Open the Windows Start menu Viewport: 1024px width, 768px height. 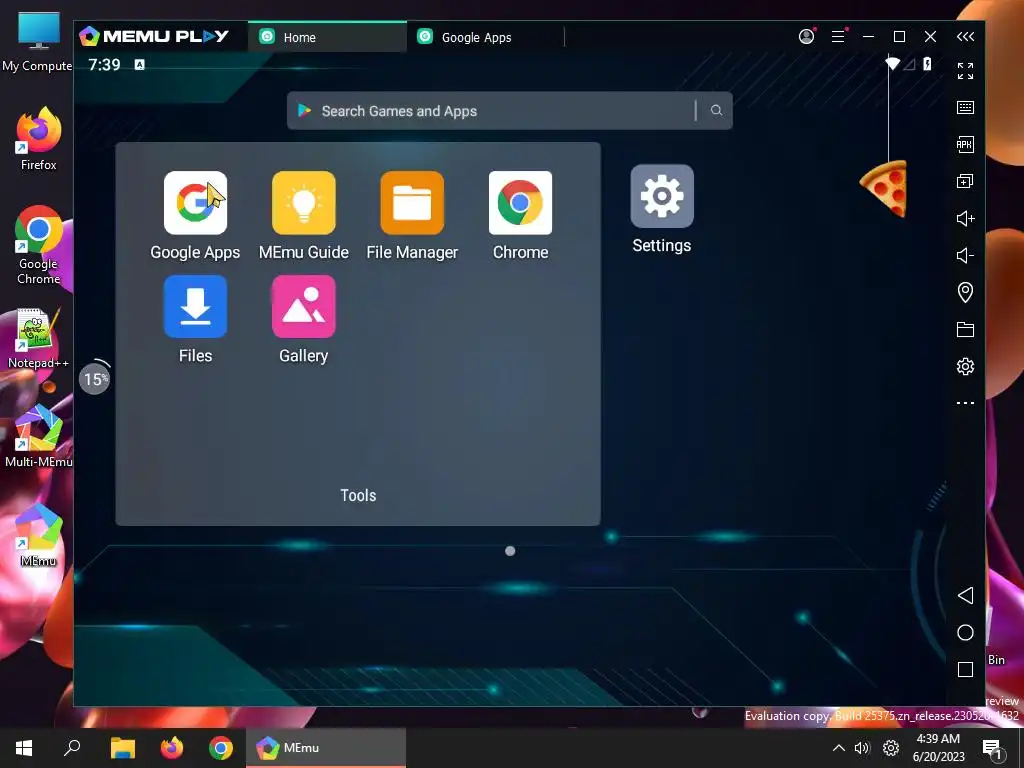[24, 748]
